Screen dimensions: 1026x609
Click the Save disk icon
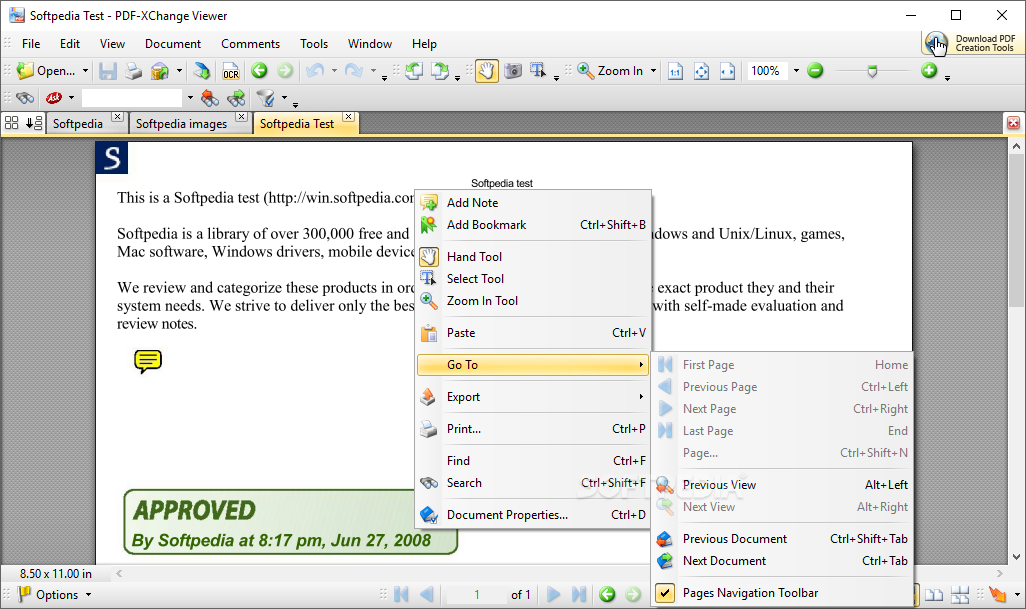(x=108, y=71)
